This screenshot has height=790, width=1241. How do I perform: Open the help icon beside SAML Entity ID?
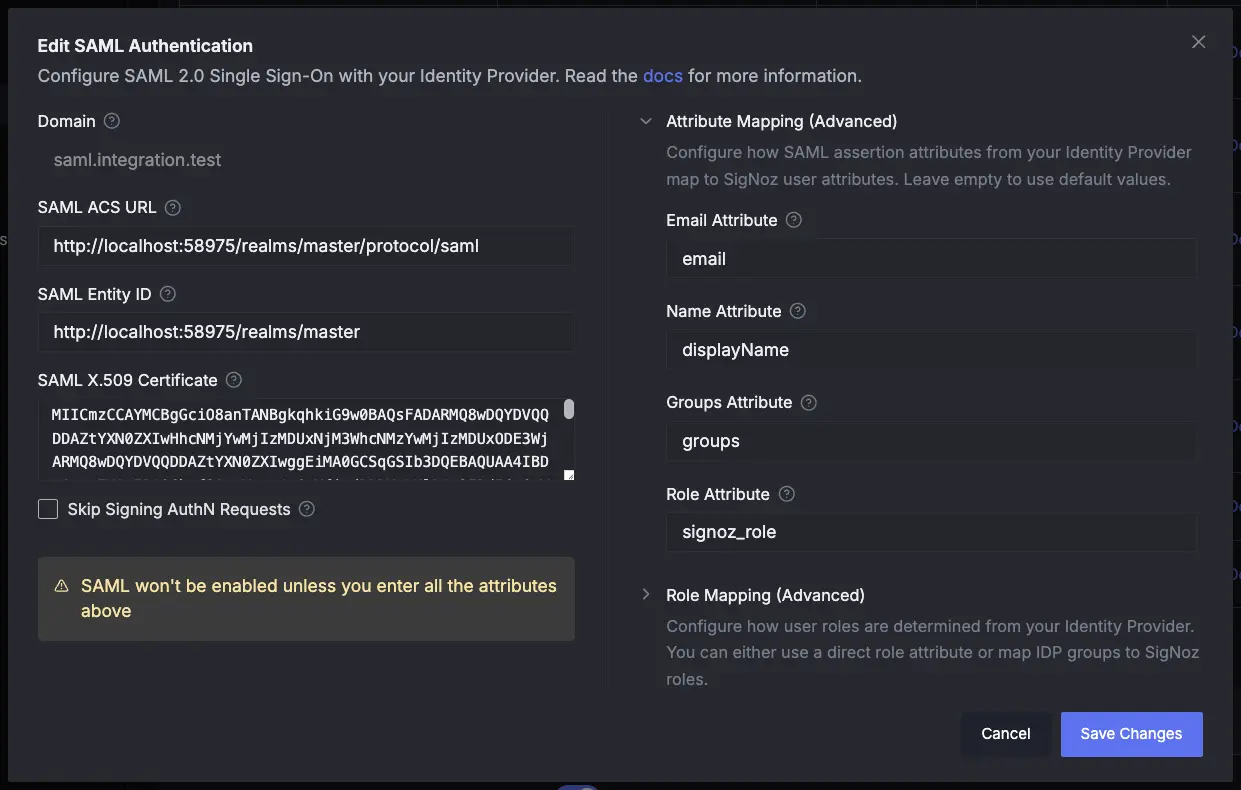pos(168,294)
